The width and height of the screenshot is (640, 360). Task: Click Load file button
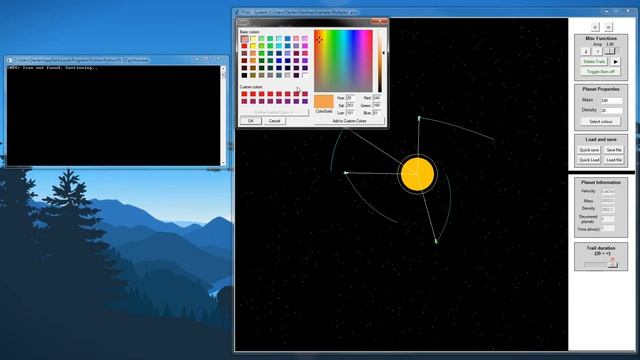coord(614,160)
